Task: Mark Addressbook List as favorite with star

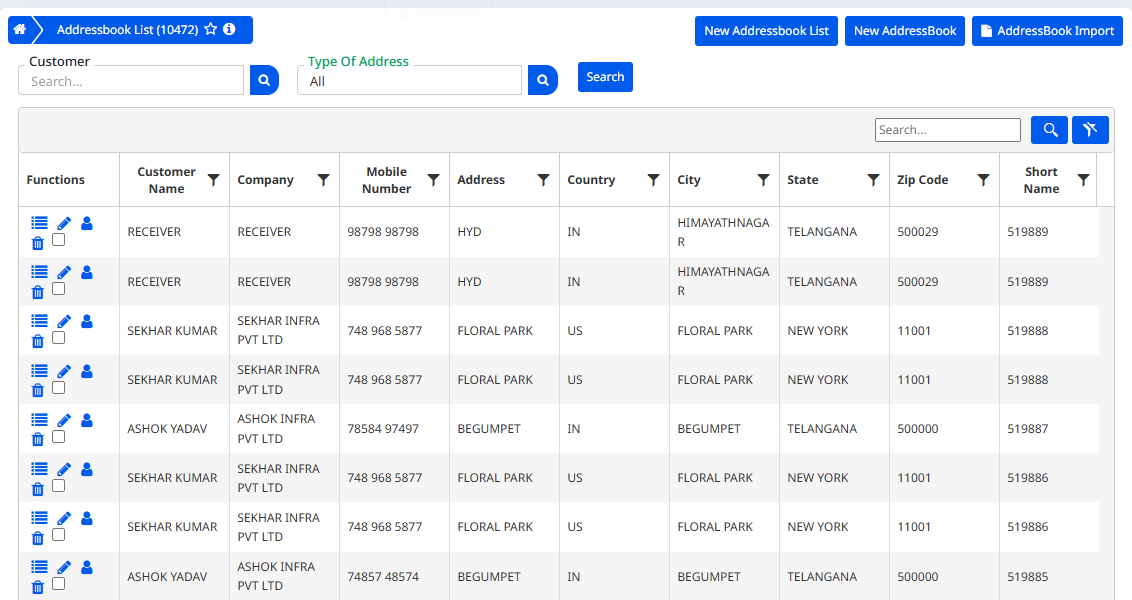Action: [211, 30]
